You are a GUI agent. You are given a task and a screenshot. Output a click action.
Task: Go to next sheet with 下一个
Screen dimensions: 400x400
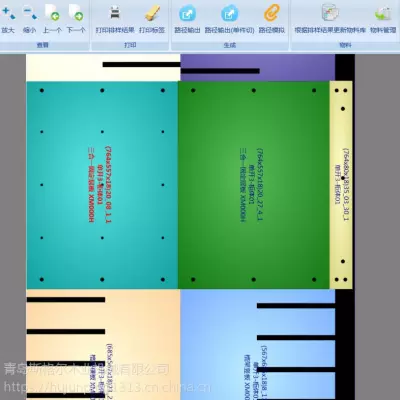[x=76, y=13]
